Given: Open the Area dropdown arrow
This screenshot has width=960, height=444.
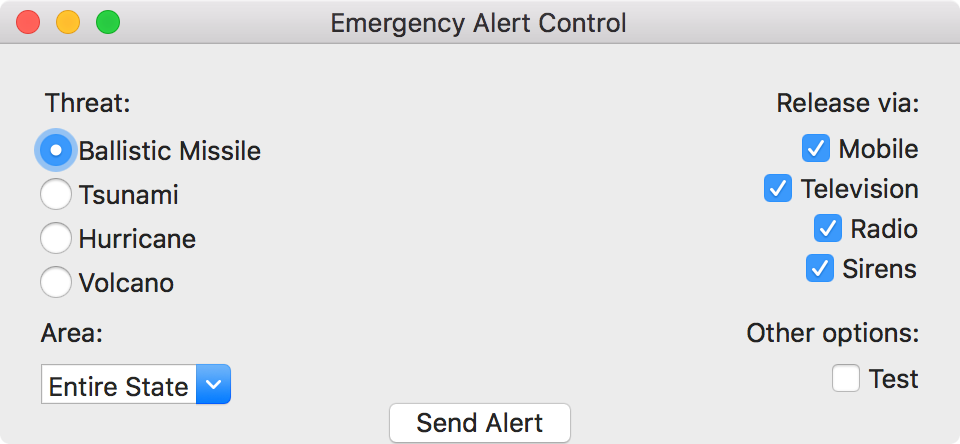Looking at the screenshot, I should pyautogui.click(x=213, y=385).
